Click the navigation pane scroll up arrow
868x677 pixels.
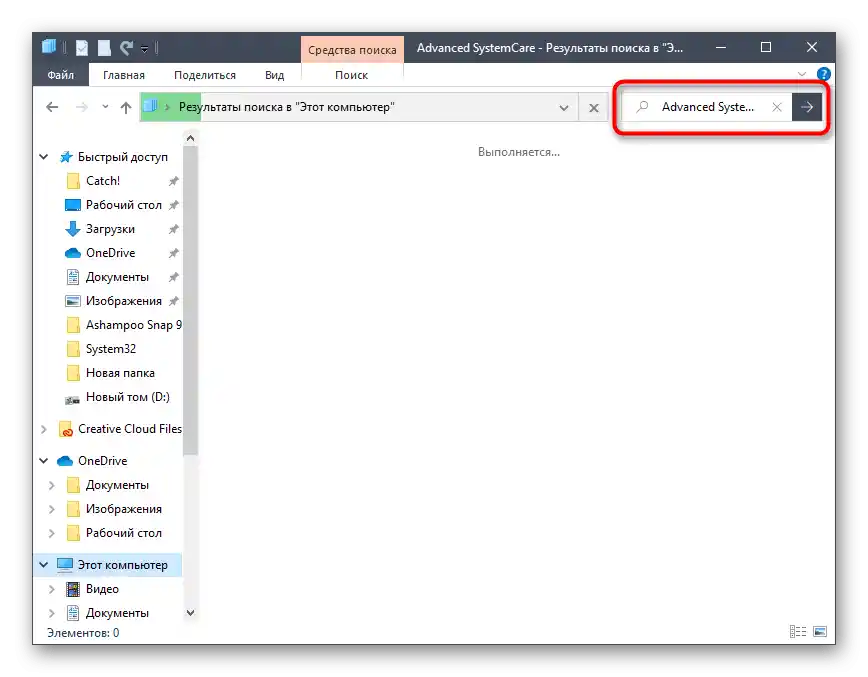(x=190, y=138)
